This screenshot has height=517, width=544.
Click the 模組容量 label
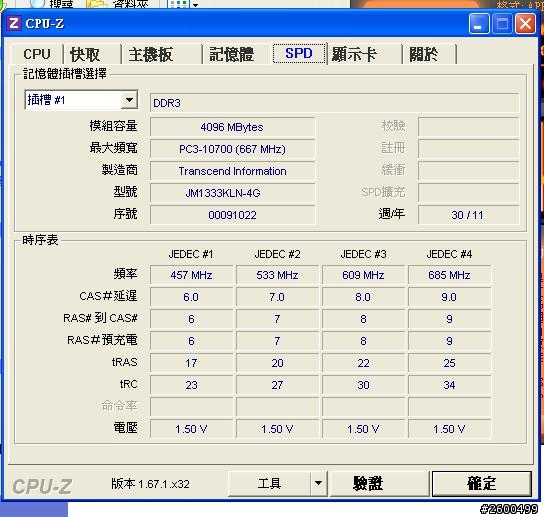pyautogui.click(x=113, y=126)
